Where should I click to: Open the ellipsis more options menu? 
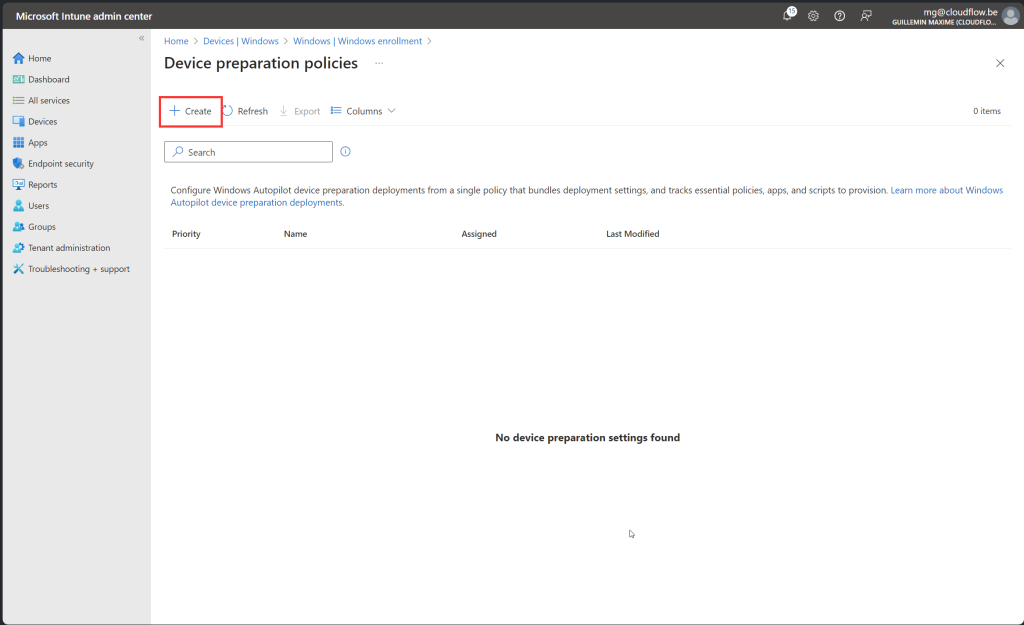tap(379, 63)
